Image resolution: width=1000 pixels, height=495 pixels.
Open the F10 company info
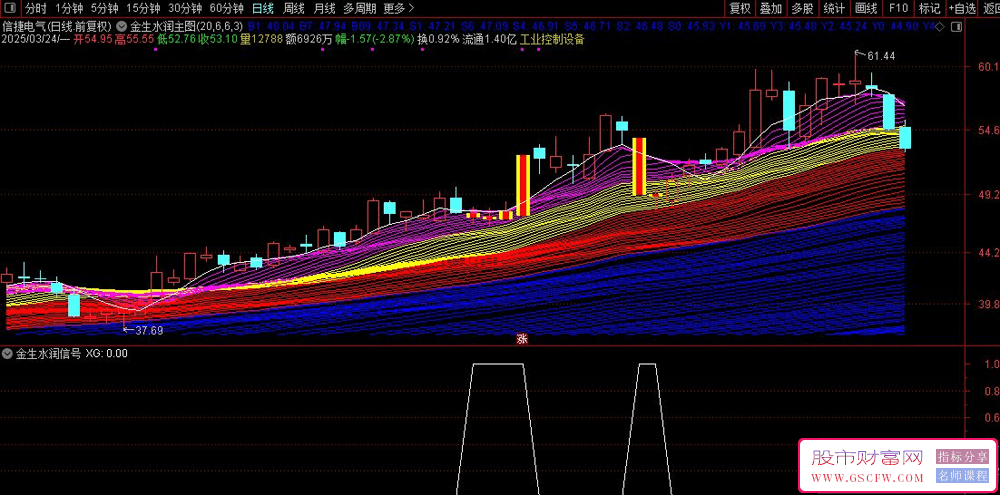[898, 8]
